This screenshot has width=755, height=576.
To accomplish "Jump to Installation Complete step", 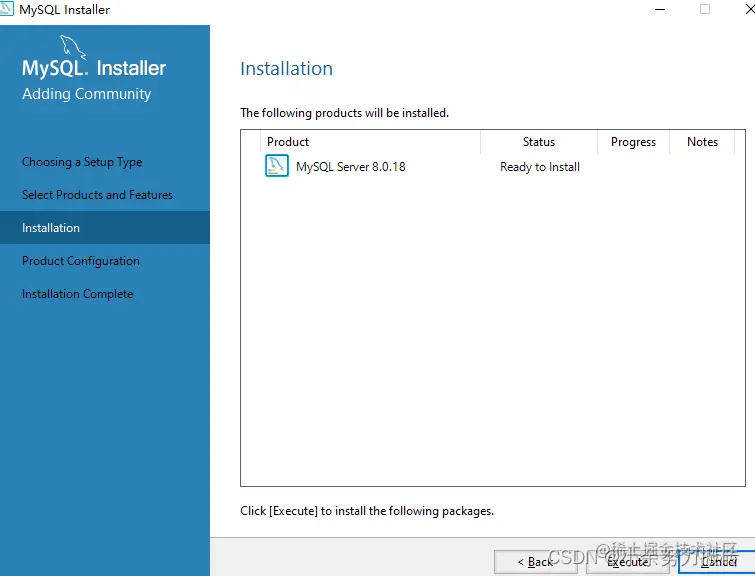I will (x=77, y=294).
